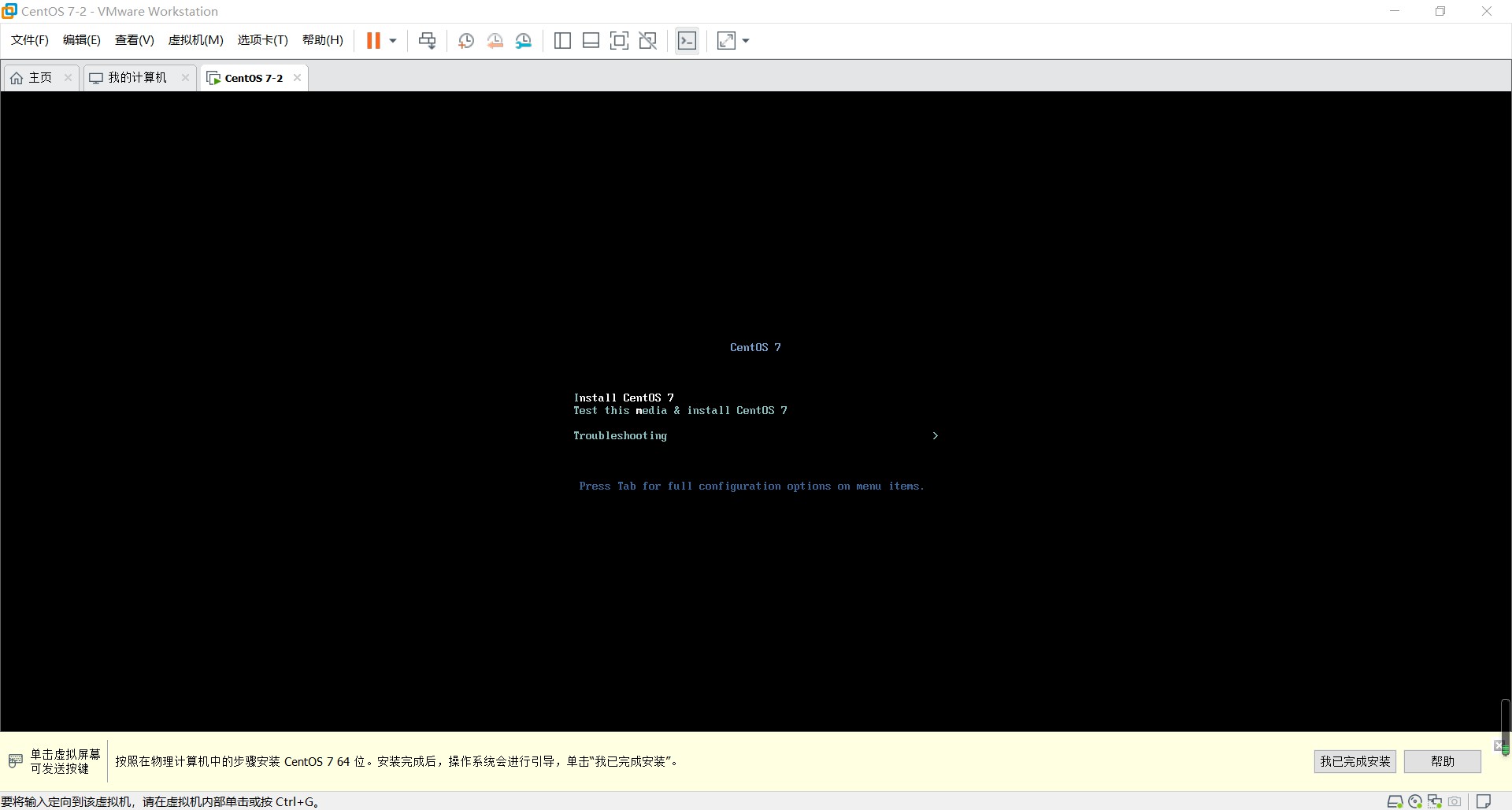Click the monitor icon on 我的计算机 tab
Image resolution: width=1512 pixels, height=810 pixels.
pyautogui.click(x=96, y=78)
